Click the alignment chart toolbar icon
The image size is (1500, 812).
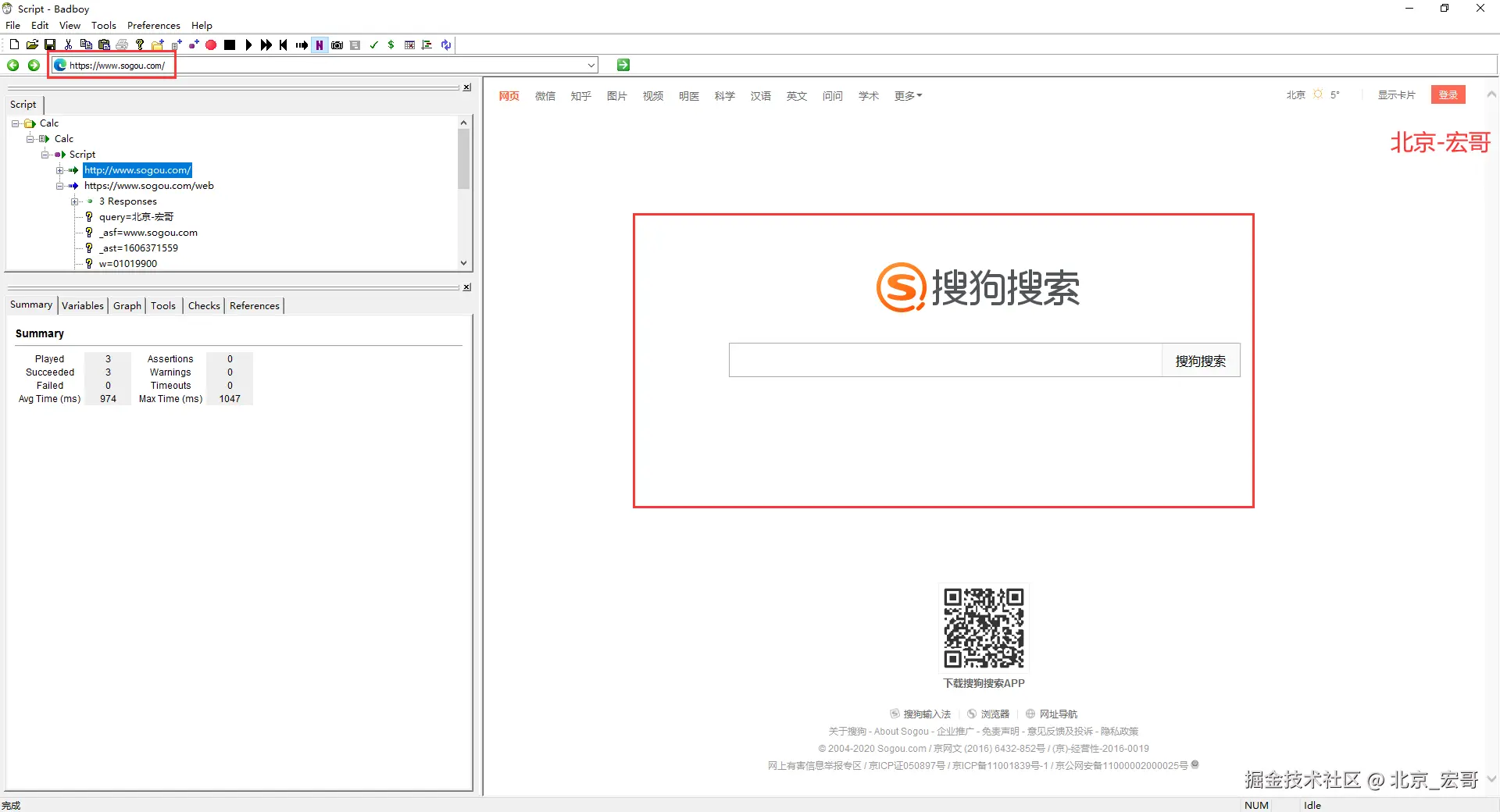[x=427, y=45]
